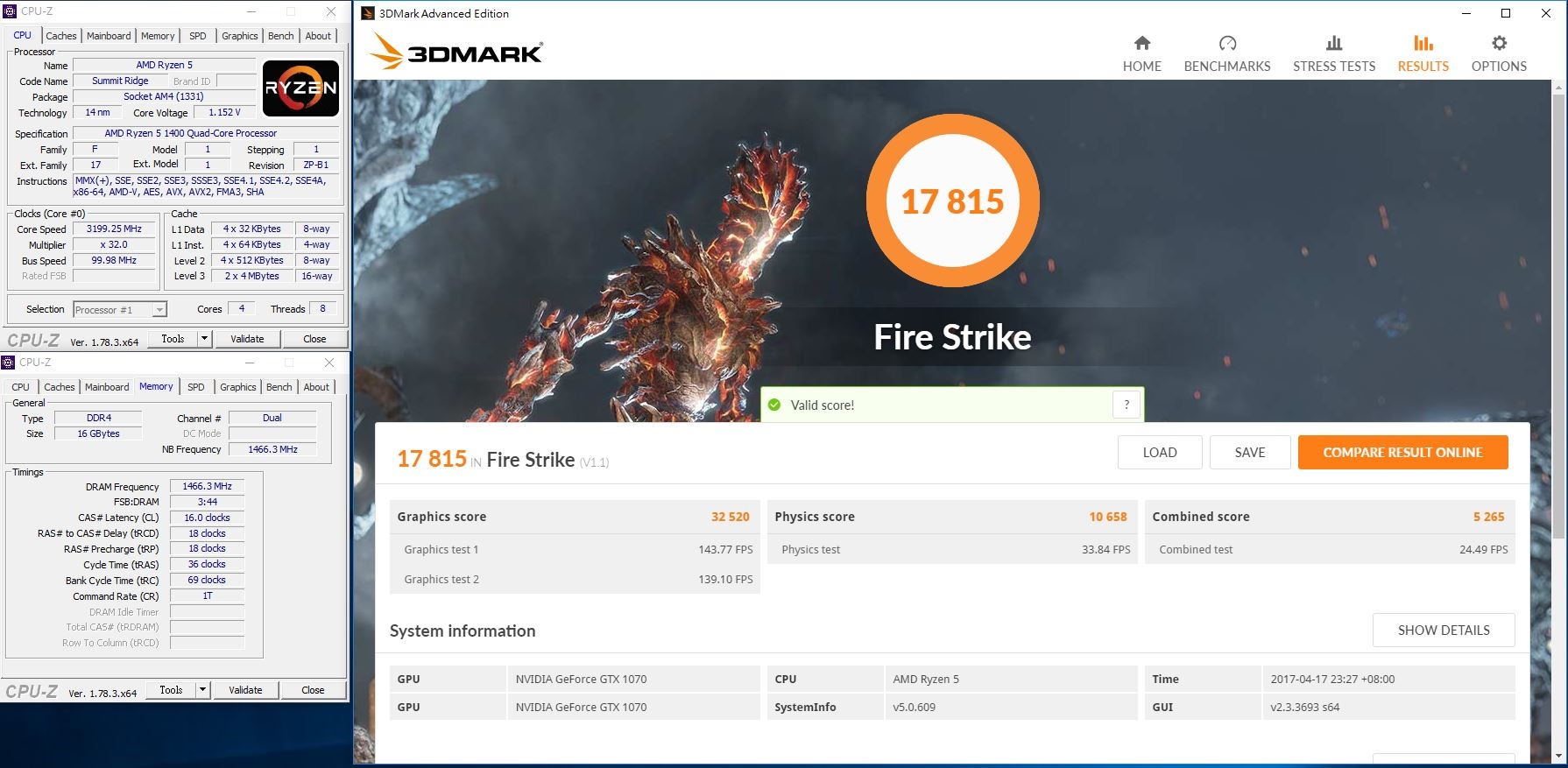
Task: Click the Graphics score value 32 520
Action: pos(731,517)
